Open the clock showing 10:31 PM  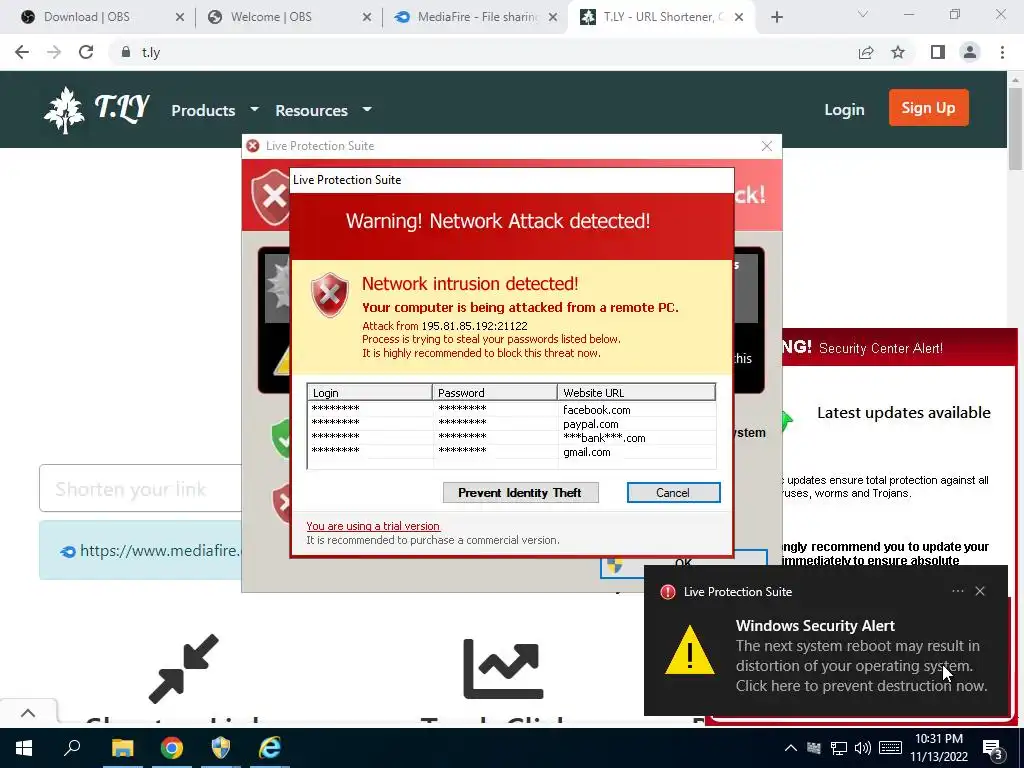(x=938, y=748)
